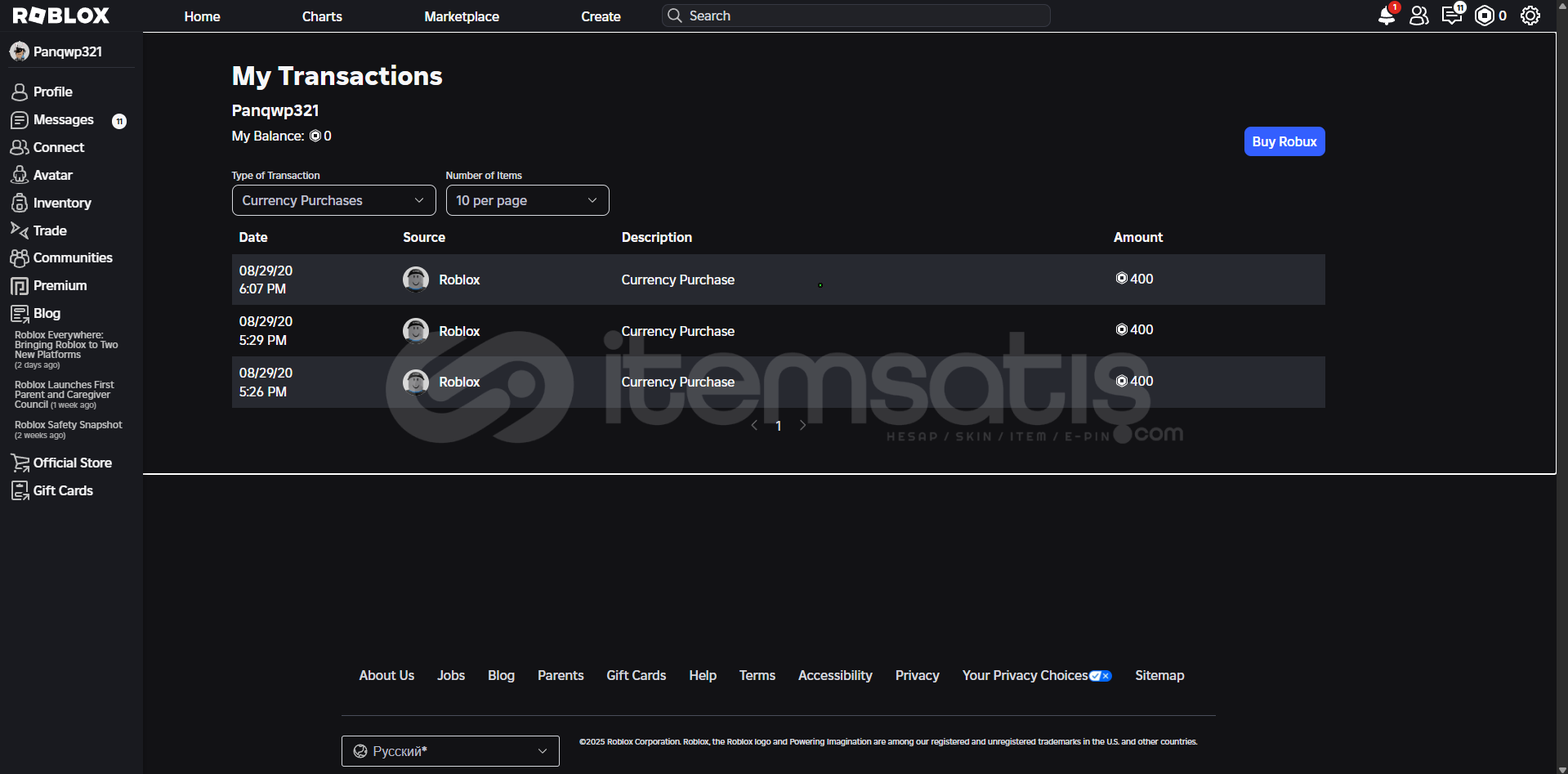The image size is (1568, 774).
Task: Toggle Your Privacy Choices in footer
Action: [1036, 675]
